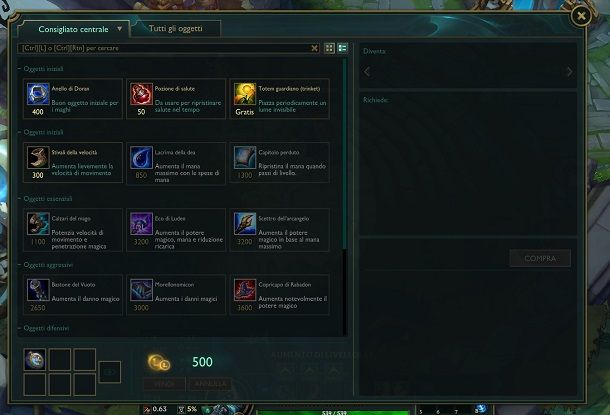The height and width of the screenshot is (415, 610).
Task: Select the Anello di Doran item icon
Action: click(38, 94)
